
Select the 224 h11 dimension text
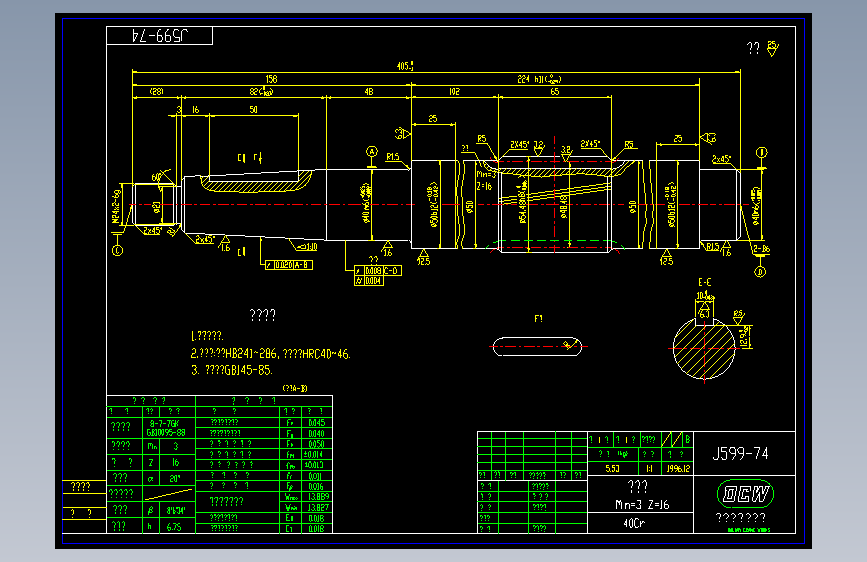(x=539, y=79)
